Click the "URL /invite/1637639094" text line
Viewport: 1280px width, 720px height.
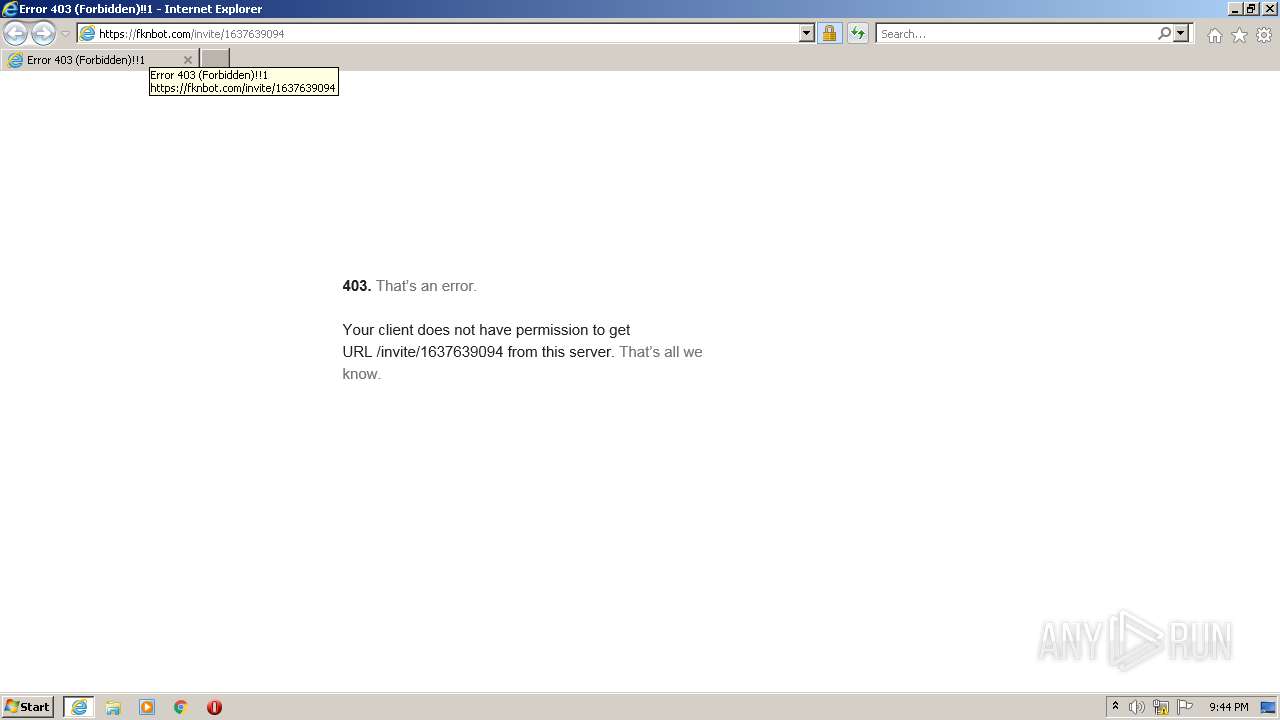point(423,352)
